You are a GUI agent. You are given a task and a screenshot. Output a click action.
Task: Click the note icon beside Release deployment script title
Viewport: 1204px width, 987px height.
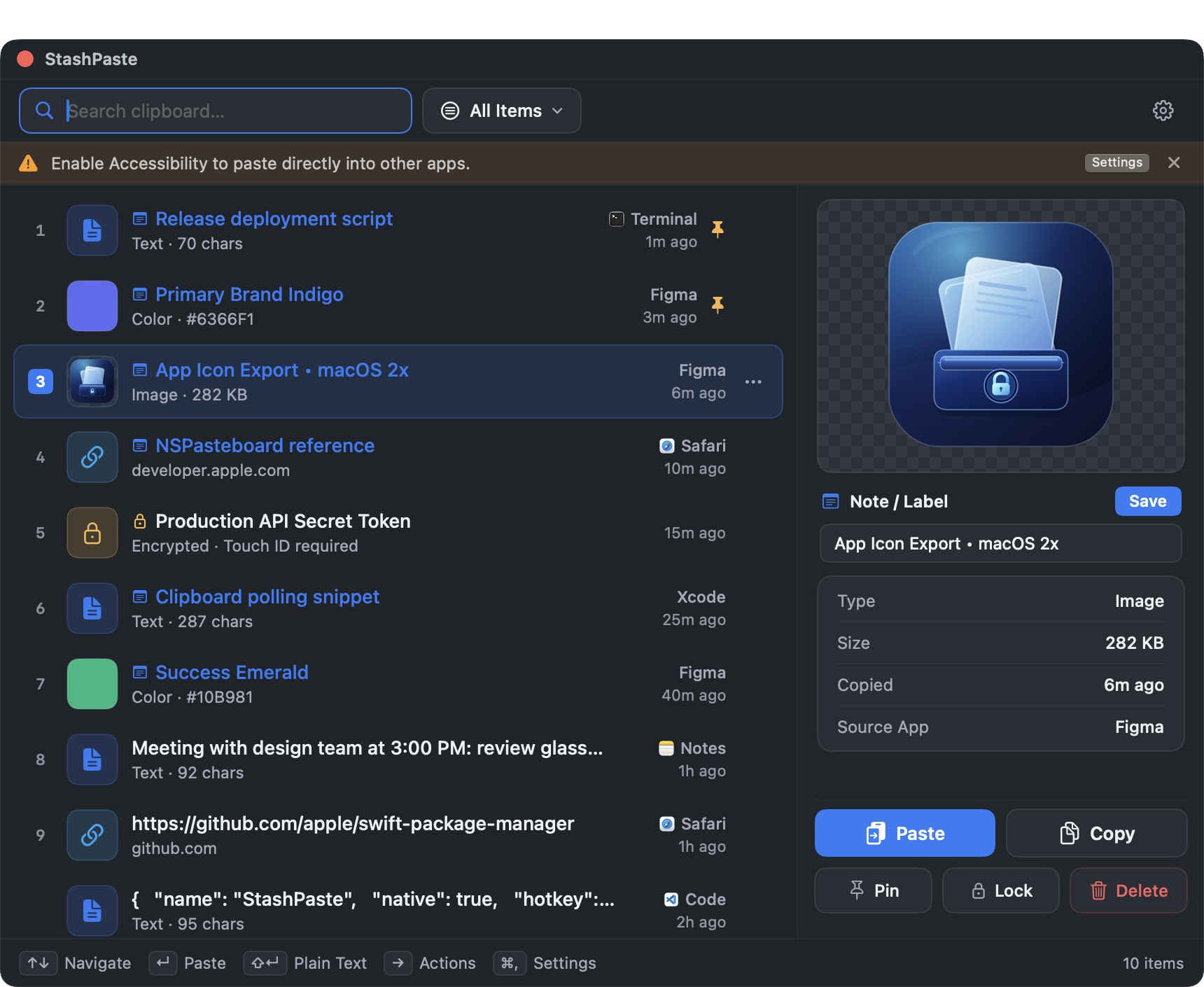pyautogui.click(x=140, y=219)
